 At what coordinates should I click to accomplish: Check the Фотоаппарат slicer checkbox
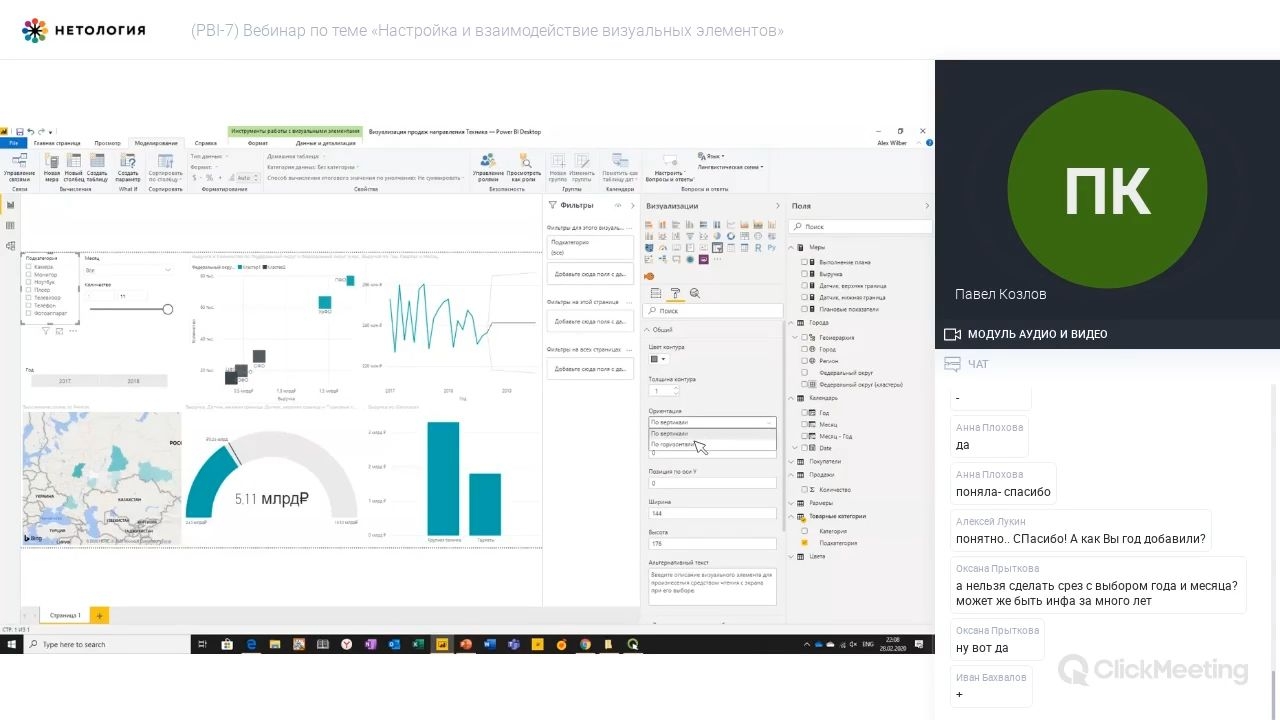coord(29,313)
